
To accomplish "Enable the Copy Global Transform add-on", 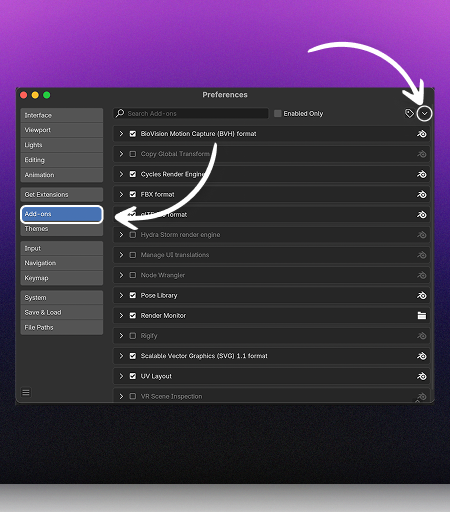I will point(133,154).
